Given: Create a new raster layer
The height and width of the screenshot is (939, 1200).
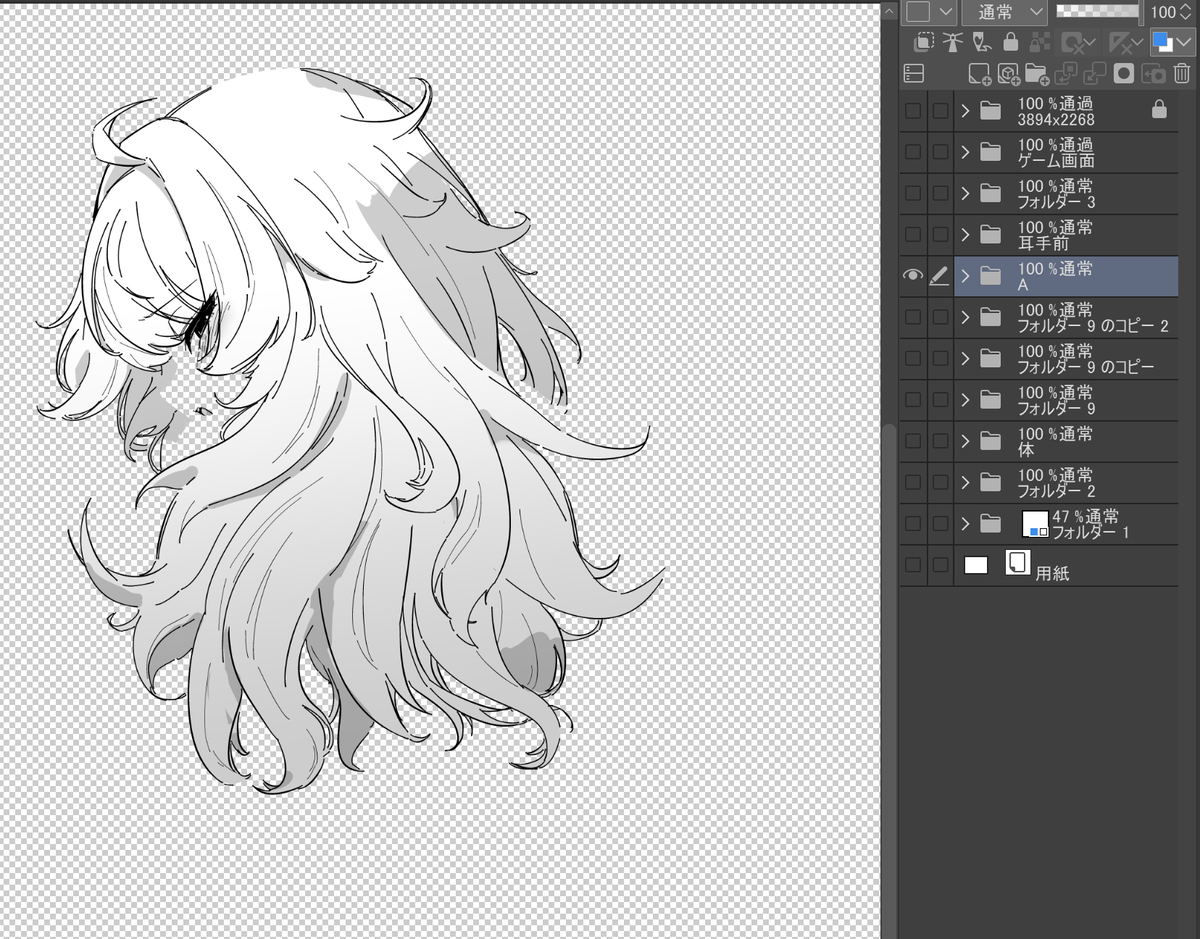Looking at the screenshot, I should (x=980, y=73).
